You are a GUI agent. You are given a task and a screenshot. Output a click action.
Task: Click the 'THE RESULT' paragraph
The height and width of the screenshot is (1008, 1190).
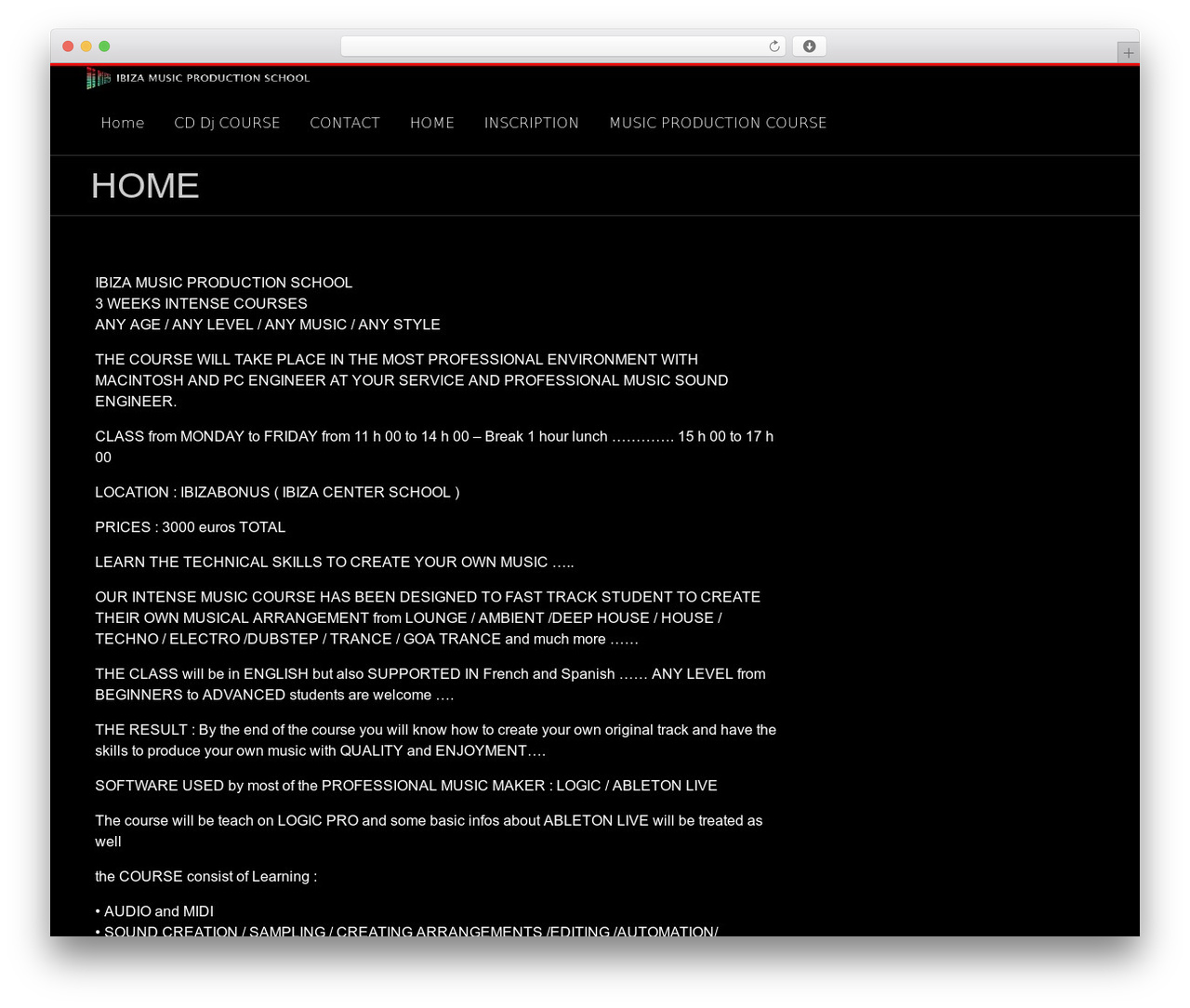pyautogui.click(x=436, y=740)
